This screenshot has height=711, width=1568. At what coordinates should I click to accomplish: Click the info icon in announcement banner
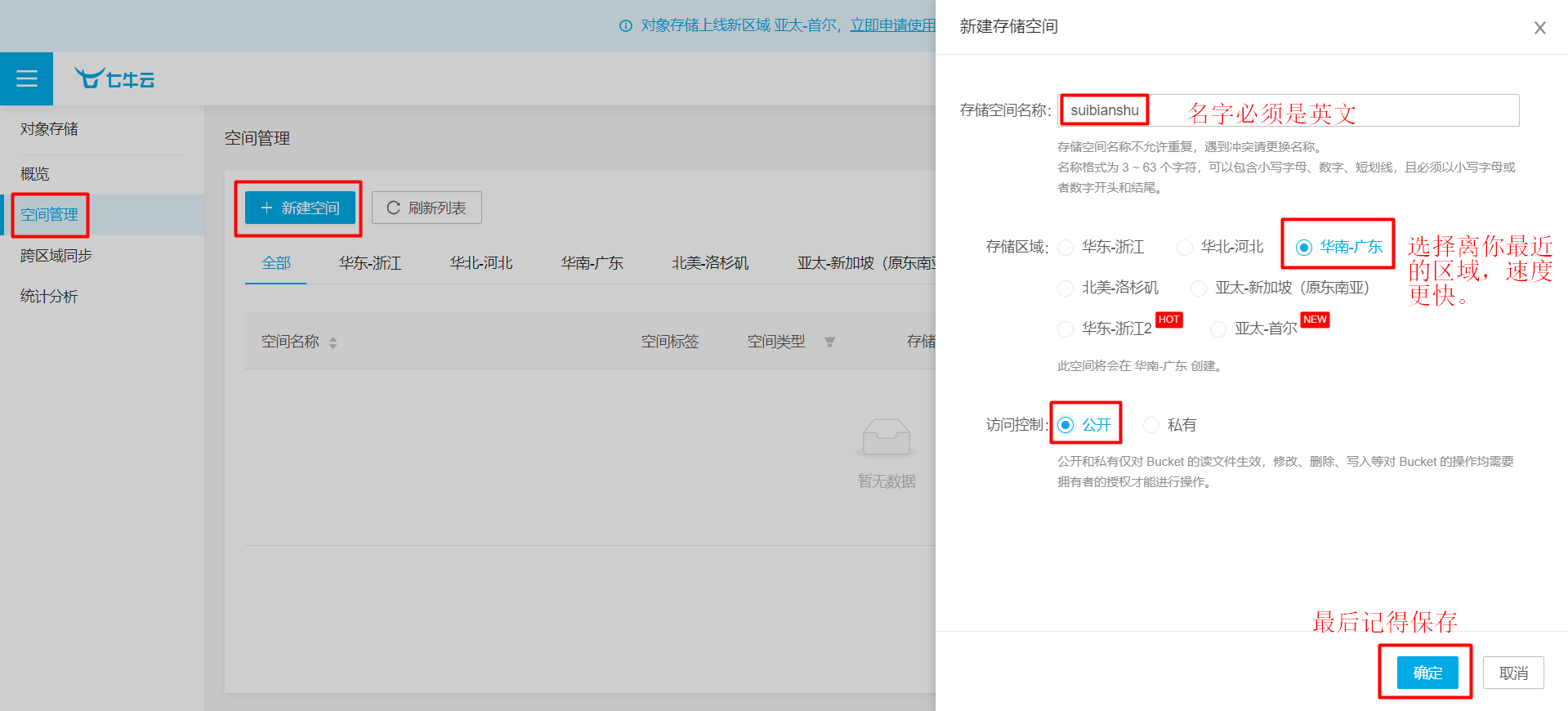click(626, 26)
